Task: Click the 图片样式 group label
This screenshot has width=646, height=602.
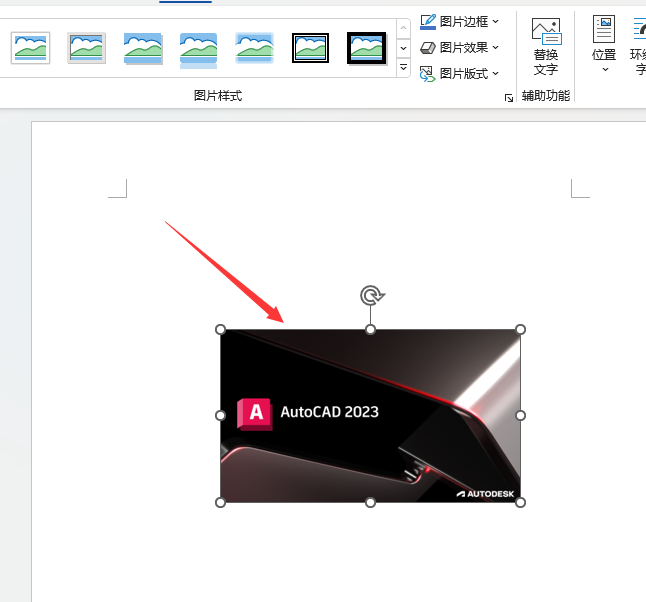Action: tap(218, 96)
